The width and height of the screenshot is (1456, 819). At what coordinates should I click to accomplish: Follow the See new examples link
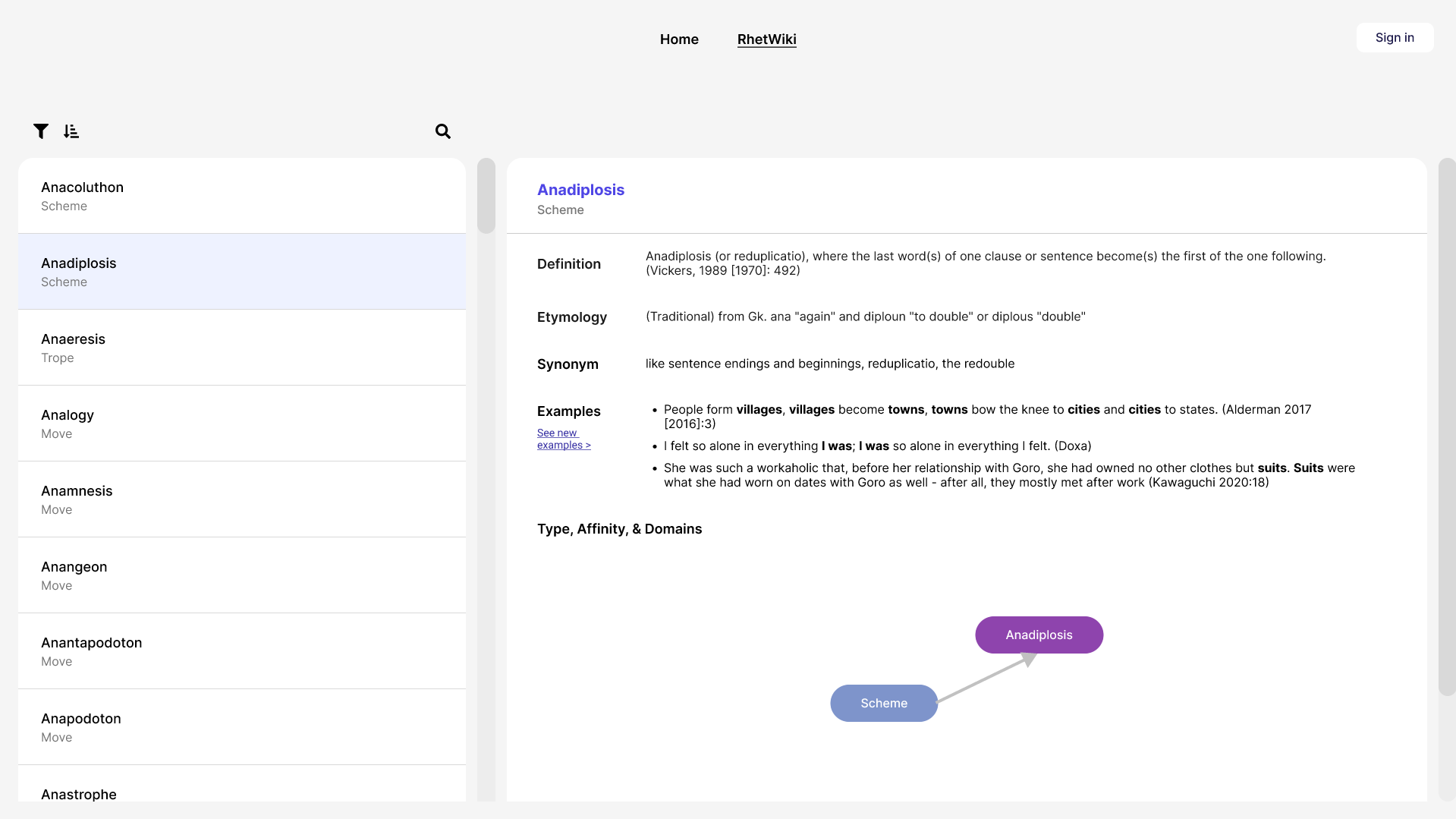click(x=563, y=439)
